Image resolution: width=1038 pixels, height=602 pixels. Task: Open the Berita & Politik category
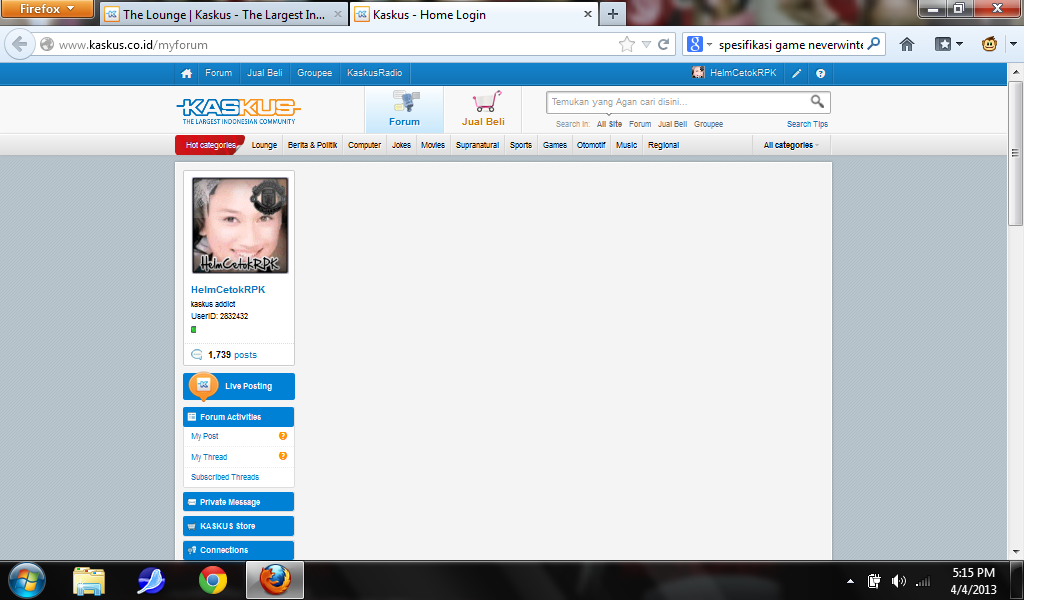312,145
